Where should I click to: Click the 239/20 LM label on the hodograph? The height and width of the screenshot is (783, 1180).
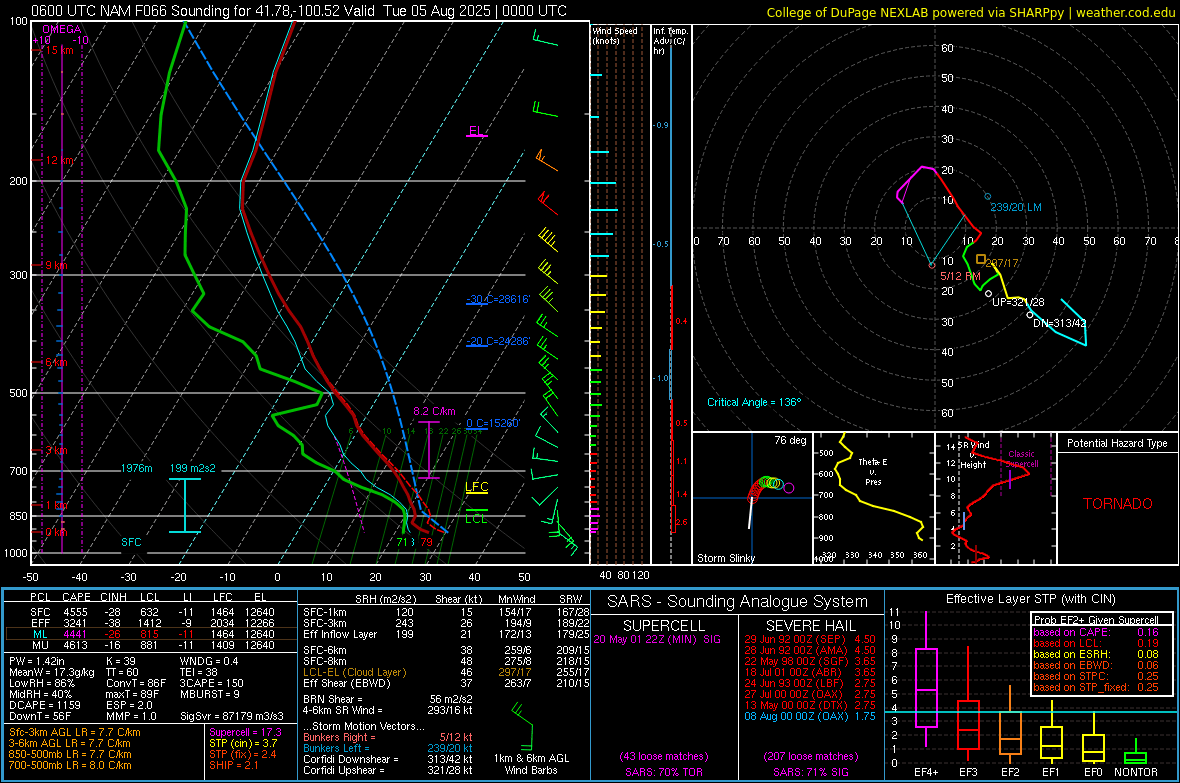coord(1016,207)
